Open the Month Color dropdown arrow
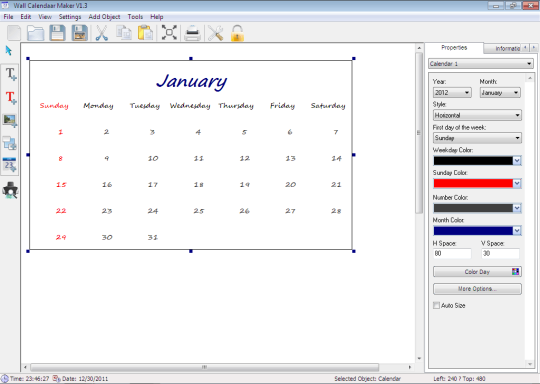 pos(517,231)
